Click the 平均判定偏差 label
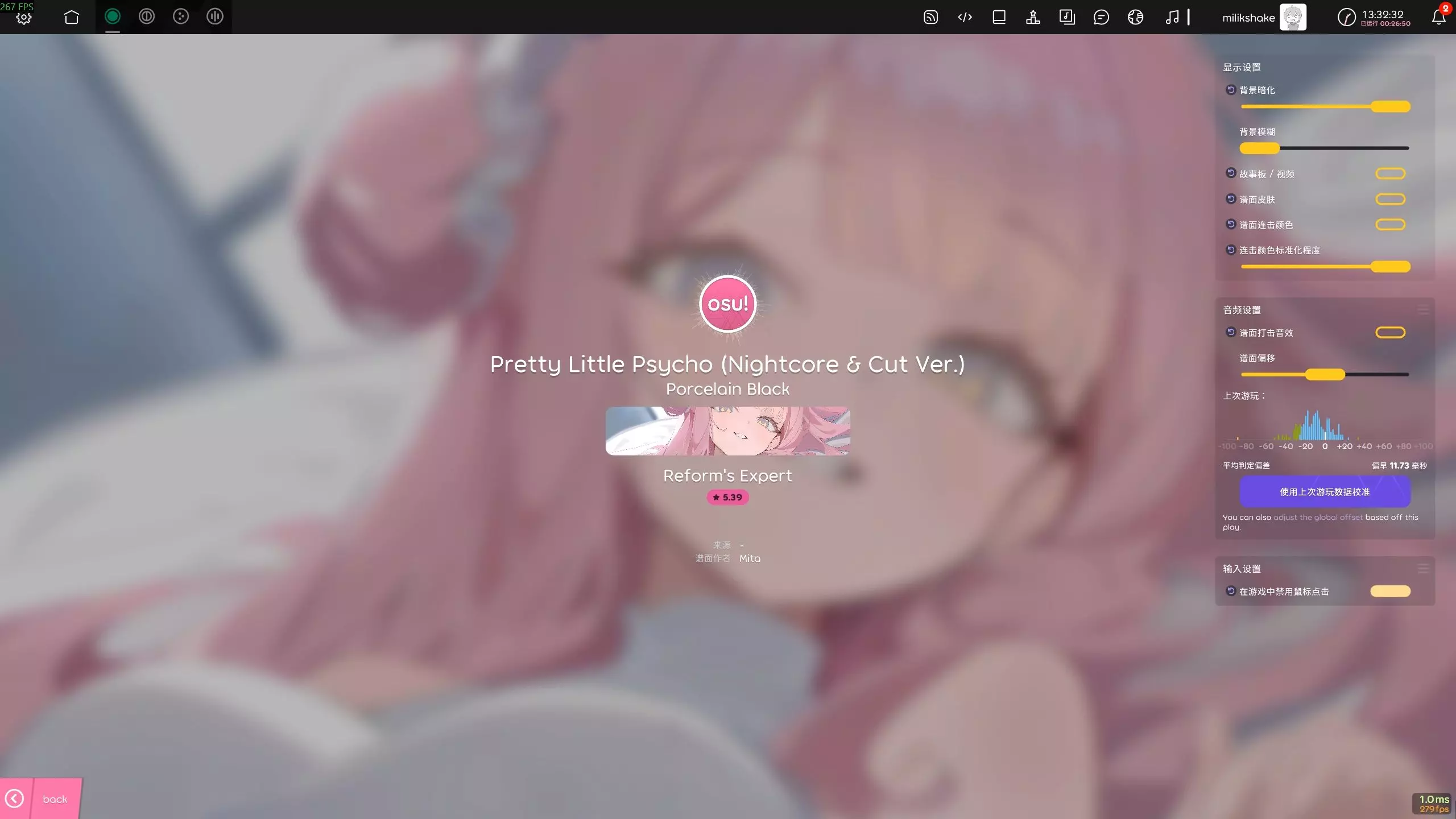Viewport: 1456px width, 819px height. click(x=1246, y=465)
